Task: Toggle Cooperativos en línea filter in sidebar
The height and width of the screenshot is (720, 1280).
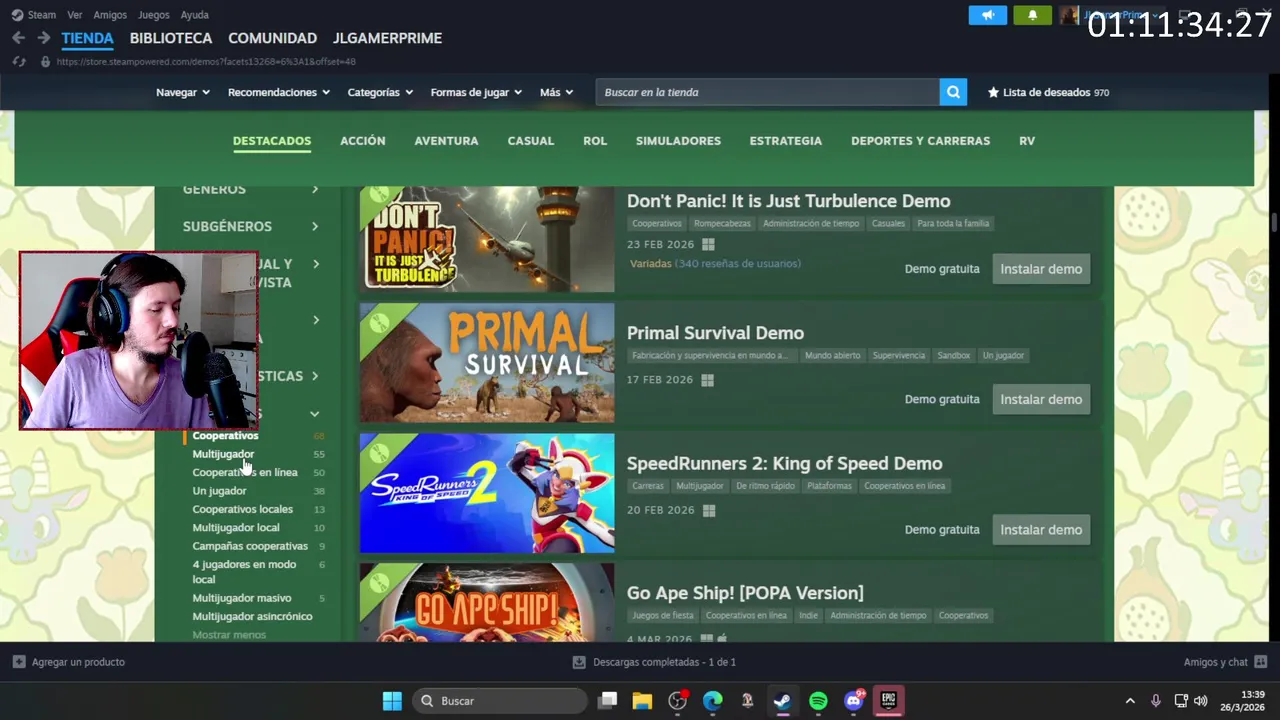Action: coord(245,472)
